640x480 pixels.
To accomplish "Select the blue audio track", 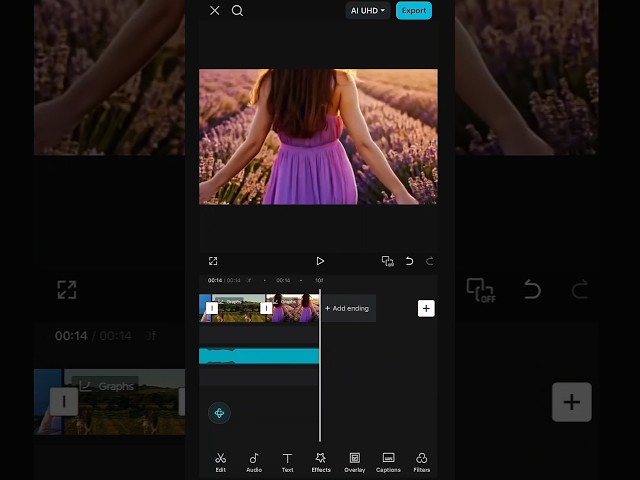I will [x=259, y=356].
